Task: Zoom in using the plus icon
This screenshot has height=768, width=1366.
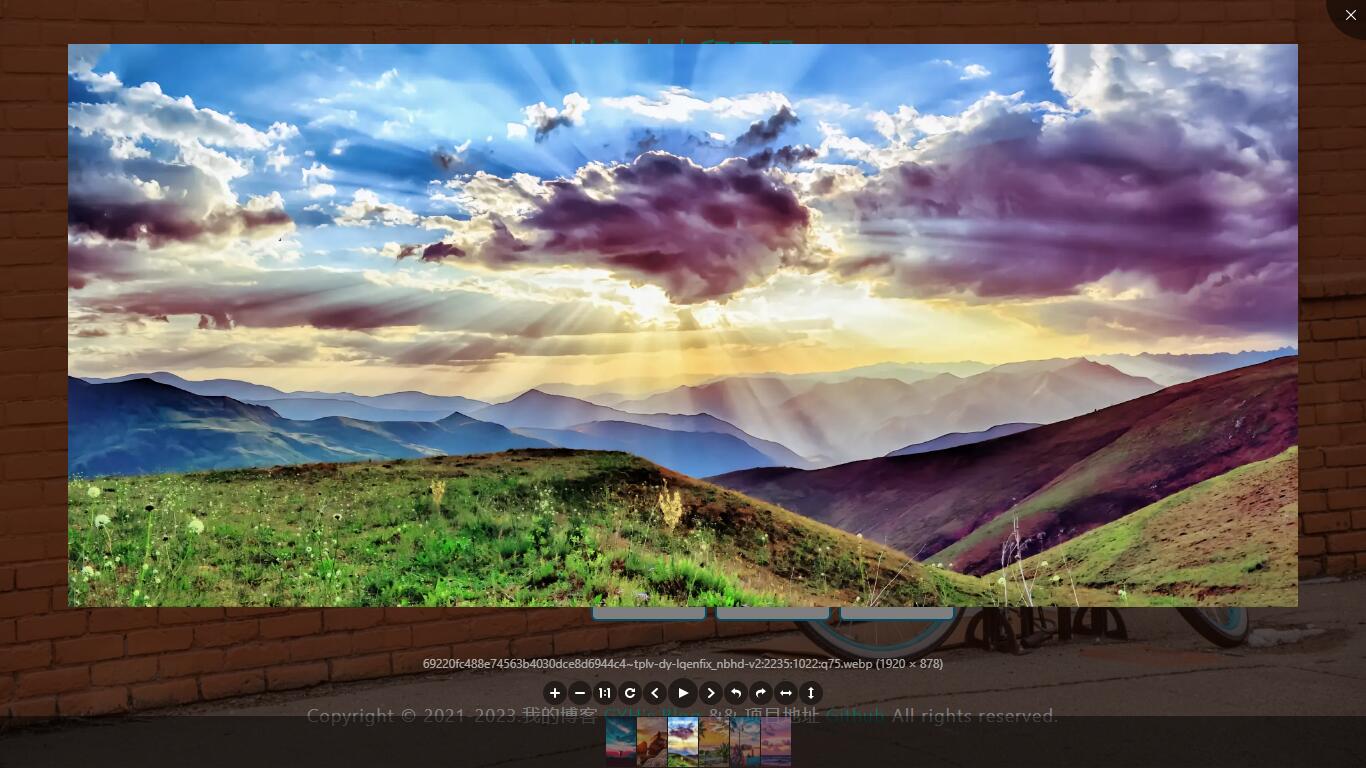Action: (x=554, y=693)
